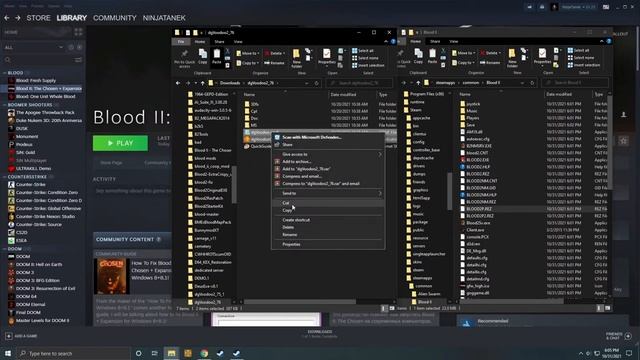Click search box in dgVoodoo2_76 window
Screen dimensions: 640x360
(x=359, y=83)
